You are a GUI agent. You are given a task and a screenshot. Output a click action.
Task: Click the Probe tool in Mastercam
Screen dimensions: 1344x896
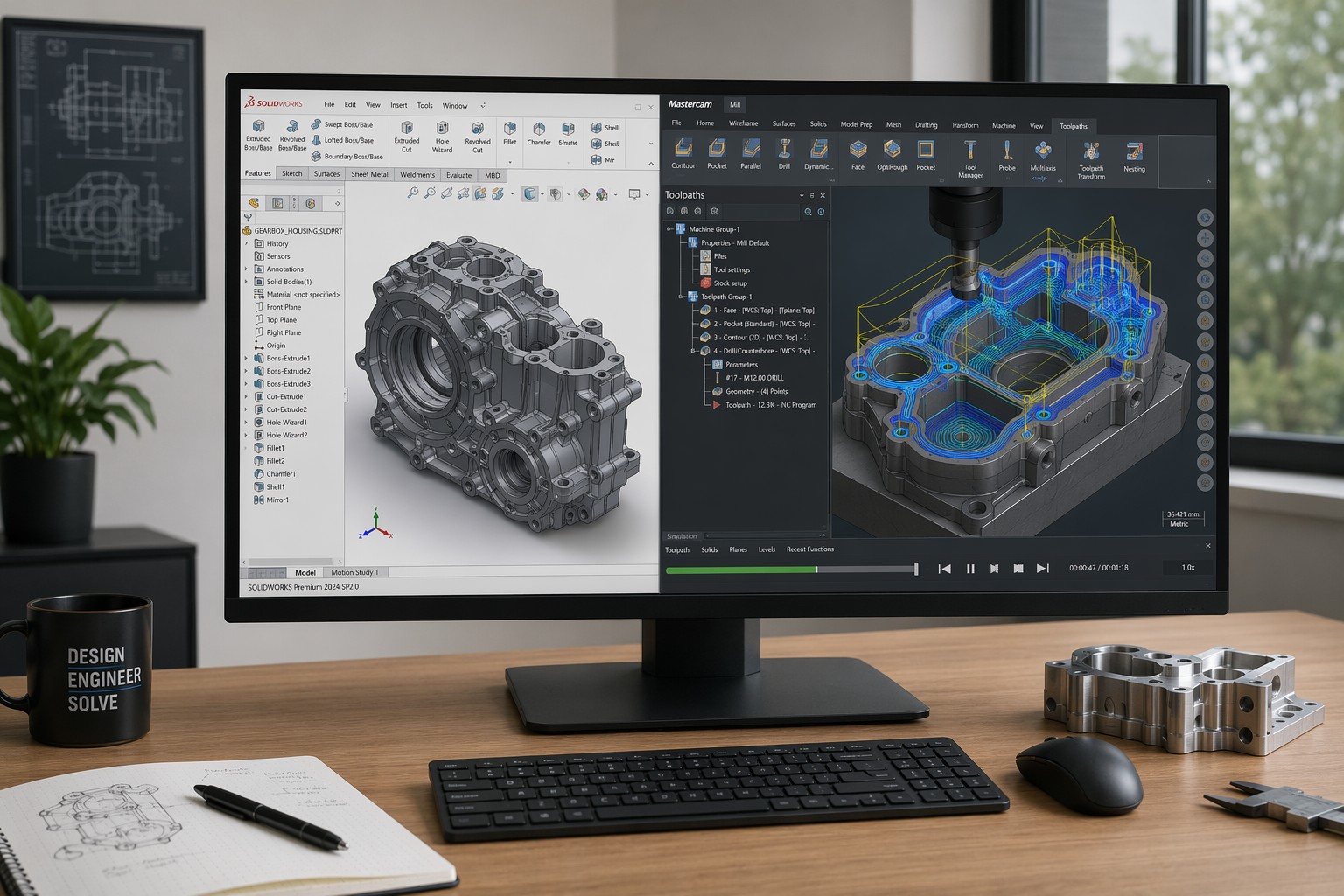pos(1007,155)
